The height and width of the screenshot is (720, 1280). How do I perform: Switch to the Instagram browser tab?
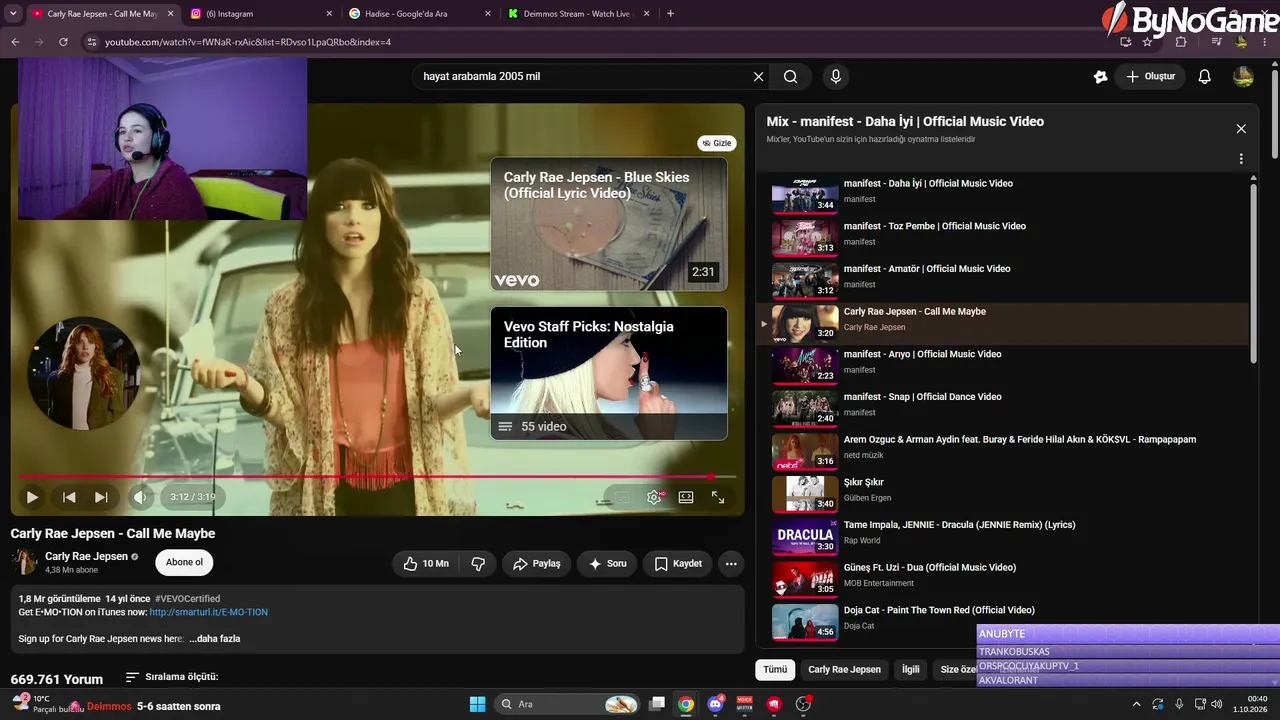click(258, 14)
